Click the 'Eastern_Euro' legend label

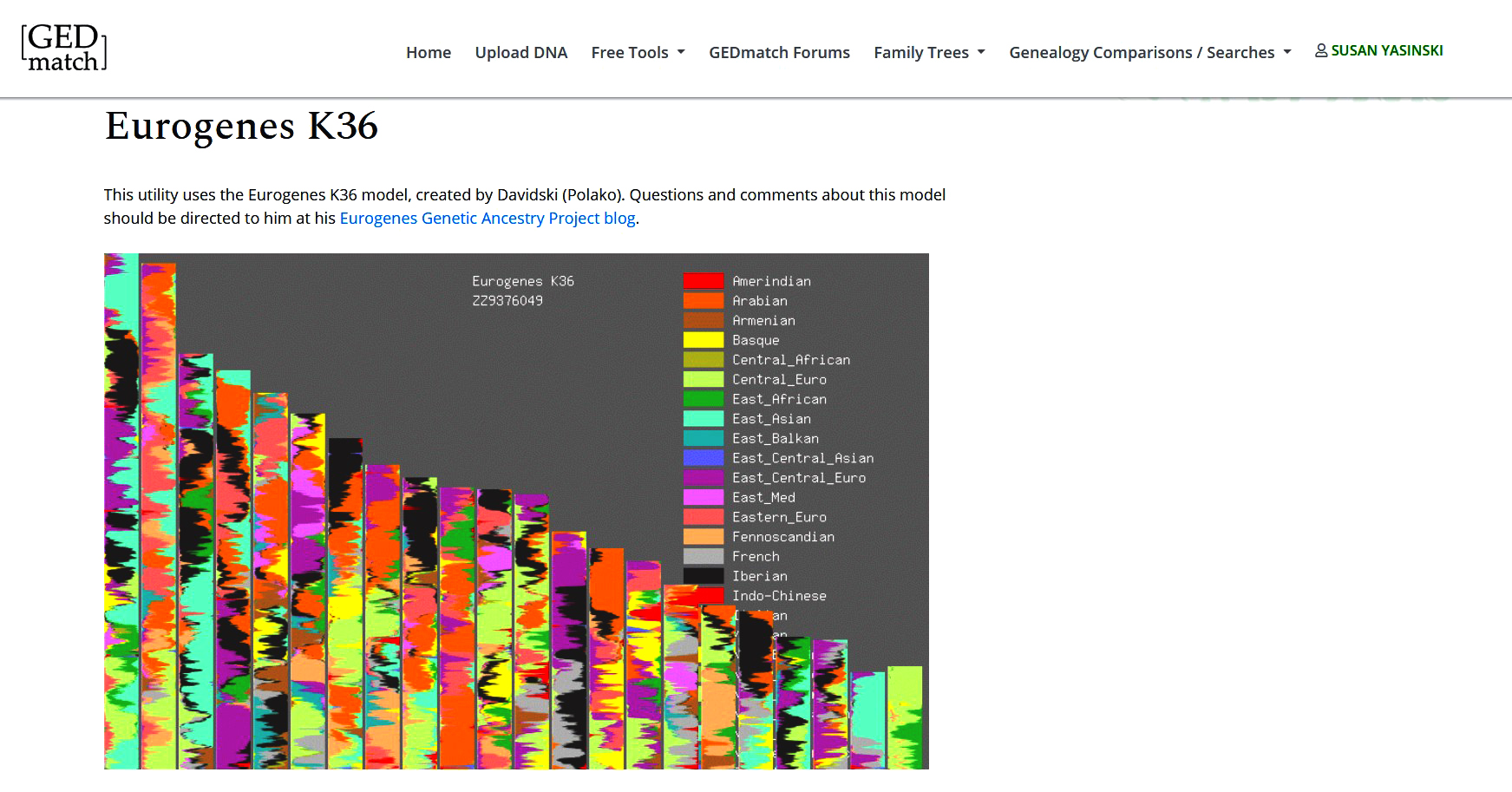pos(779,517)
